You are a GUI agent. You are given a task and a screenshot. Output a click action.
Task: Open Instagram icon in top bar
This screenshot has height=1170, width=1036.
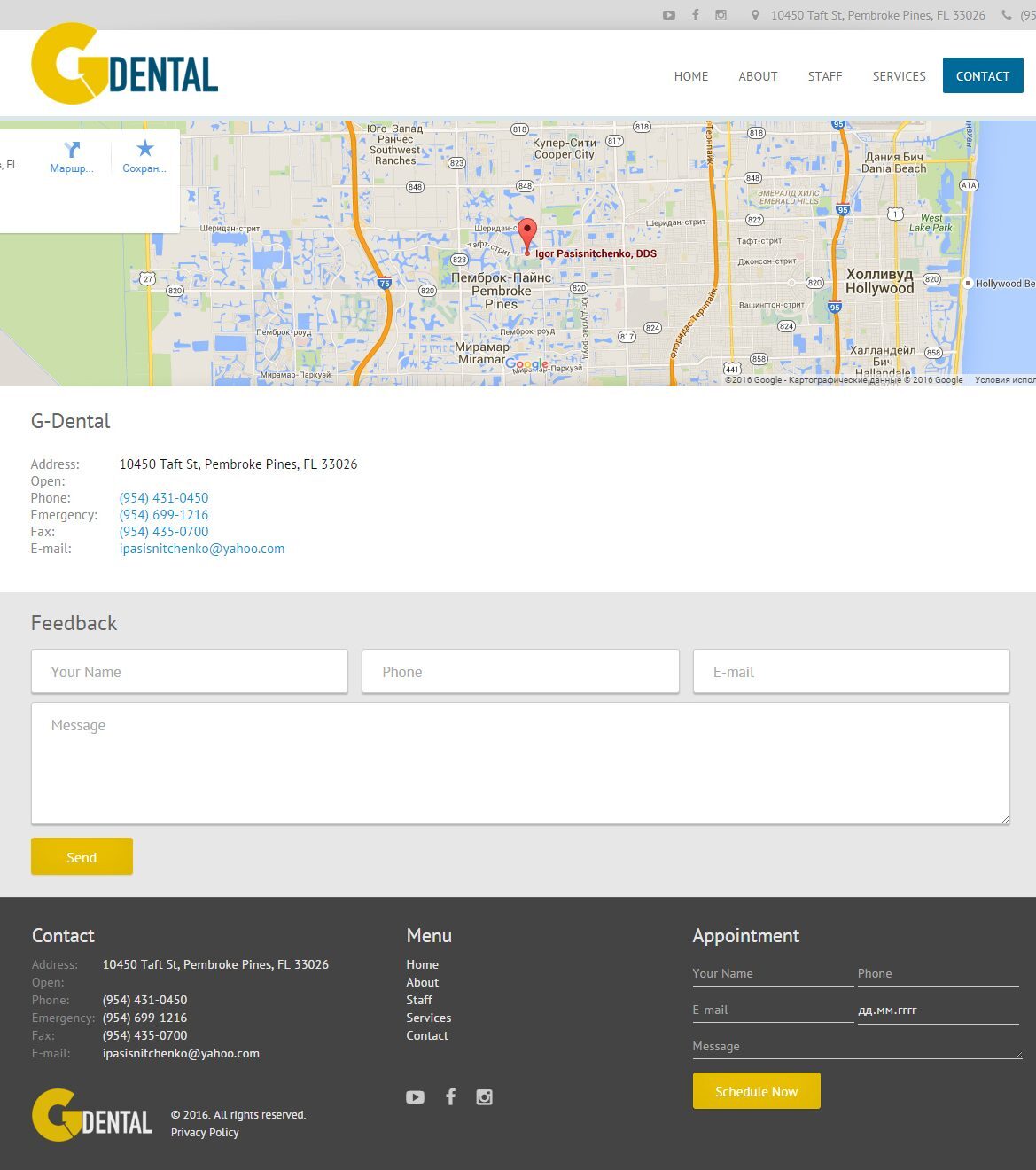coord(721,15)
